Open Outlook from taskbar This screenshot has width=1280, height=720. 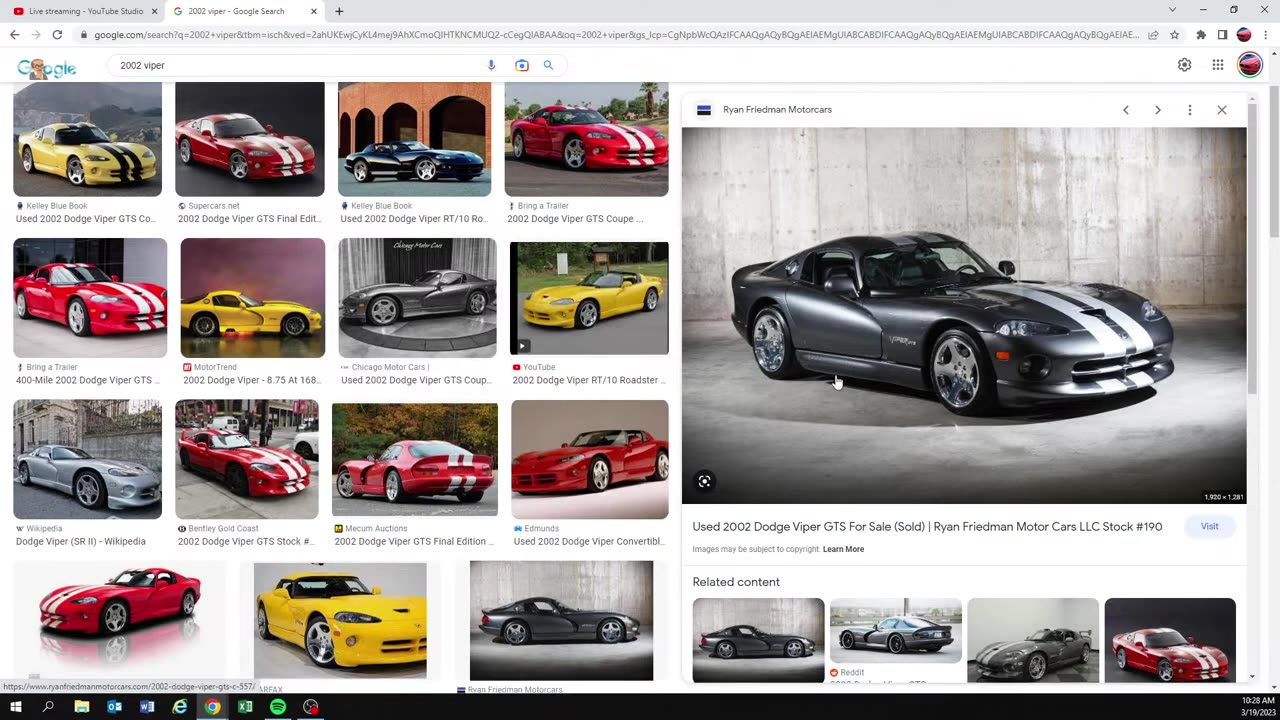click(x=114, y=707)
